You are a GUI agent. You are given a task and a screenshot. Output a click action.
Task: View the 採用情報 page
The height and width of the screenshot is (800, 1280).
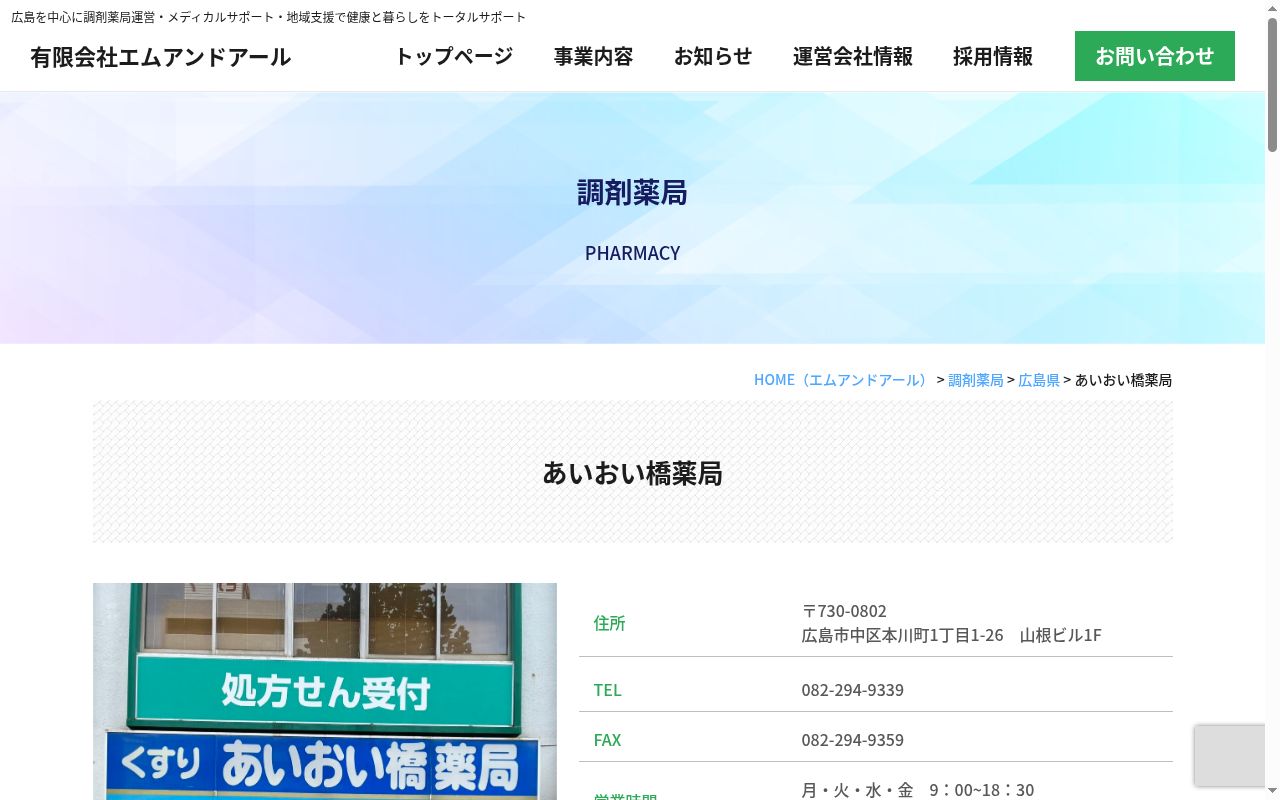click(x=993, y=56)
